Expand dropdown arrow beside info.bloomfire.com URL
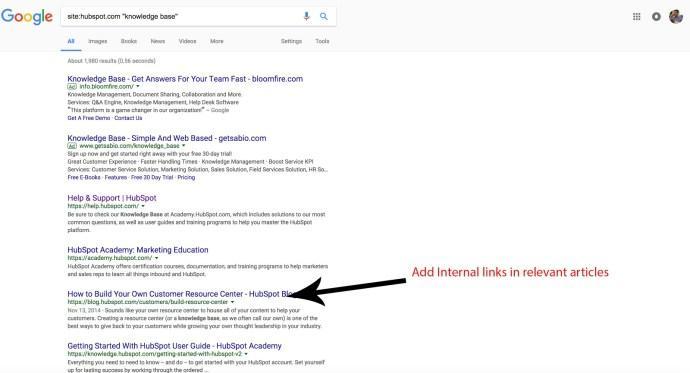Viewport: 690px width, 373px height. 138,87
